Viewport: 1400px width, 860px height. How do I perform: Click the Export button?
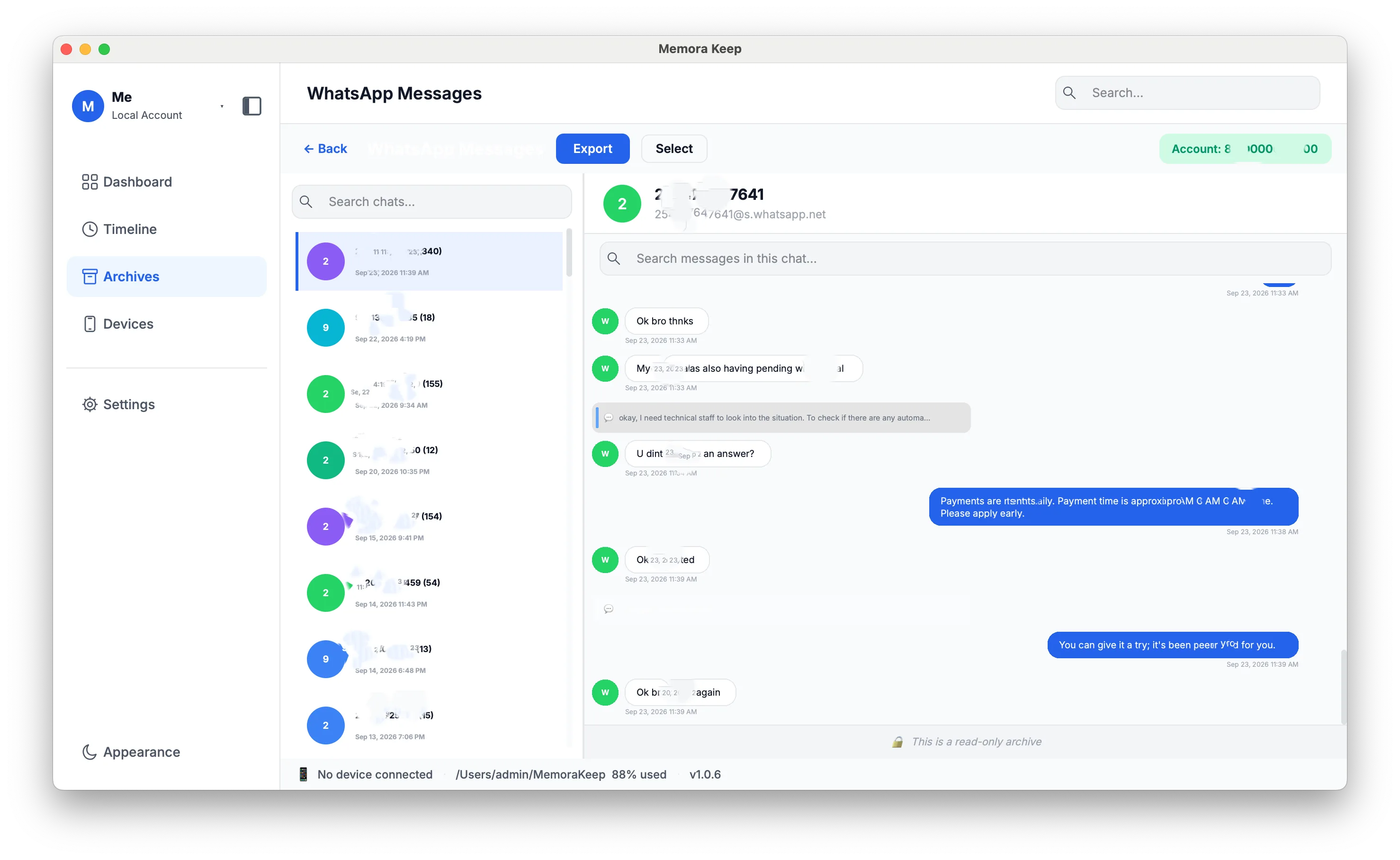592,148
